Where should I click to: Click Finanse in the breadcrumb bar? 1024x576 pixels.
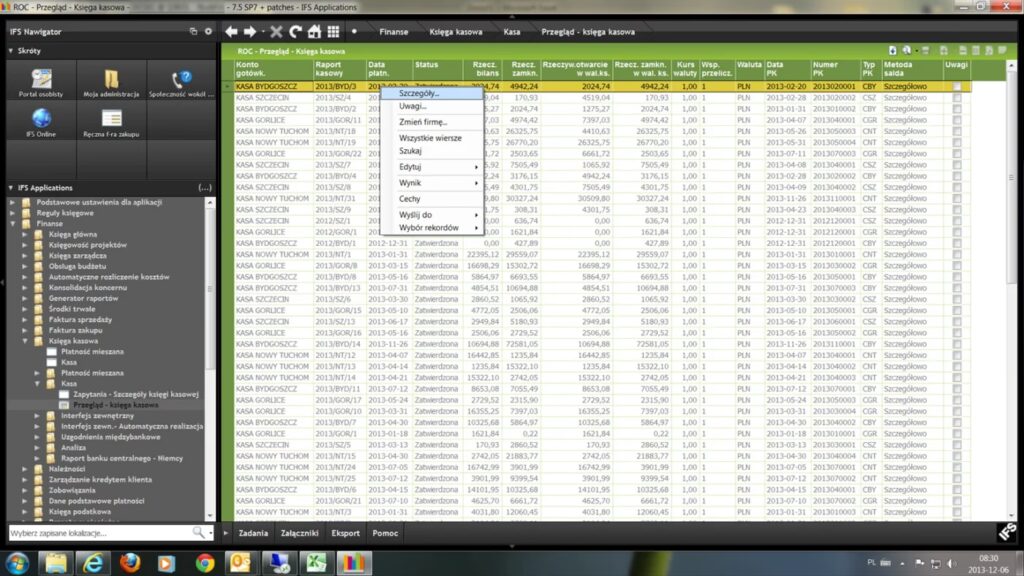[393, 32]
